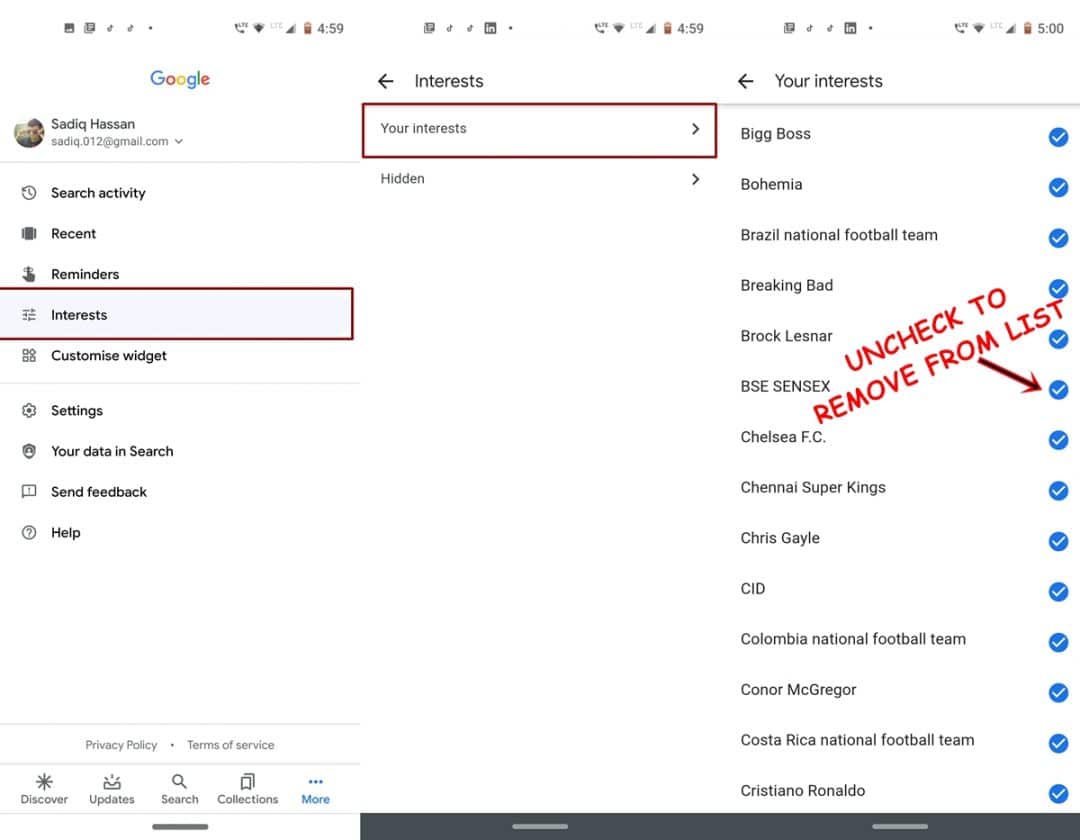Switch to the Updates tab
This screenshot has width=1080, height=840.
point(112,789)
